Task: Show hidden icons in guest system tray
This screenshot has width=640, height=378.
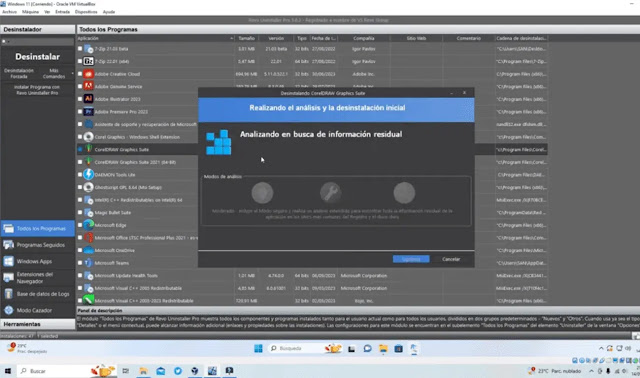Action: click(601, 348)
